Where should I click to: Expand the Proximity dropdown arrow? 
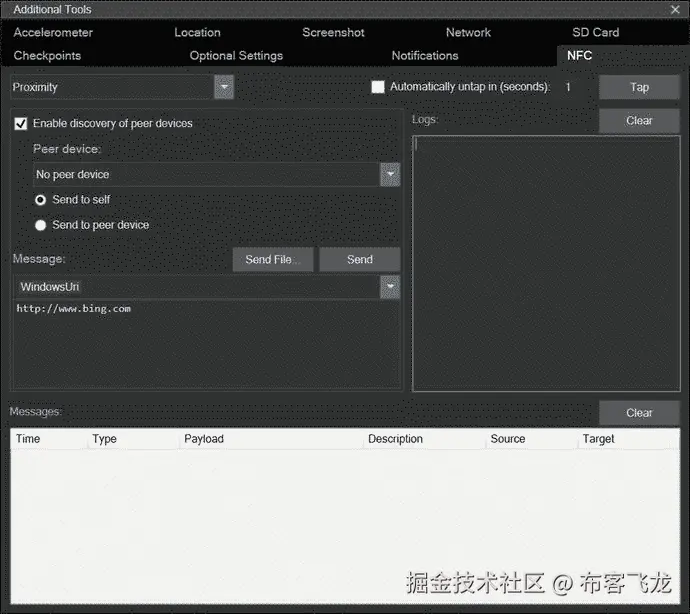[x=224, y=87]
